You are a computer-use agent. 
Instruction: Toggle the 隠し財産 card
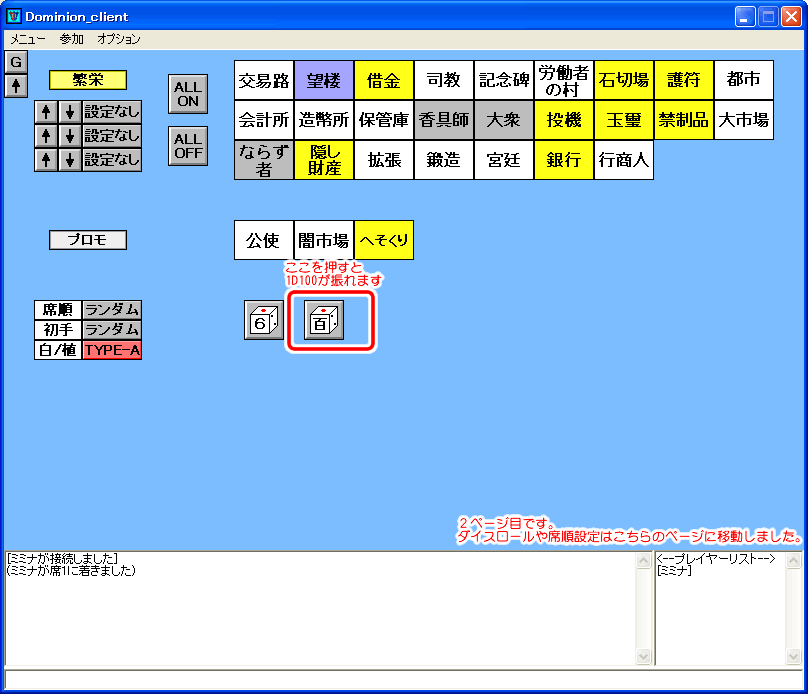pos(324,160)
